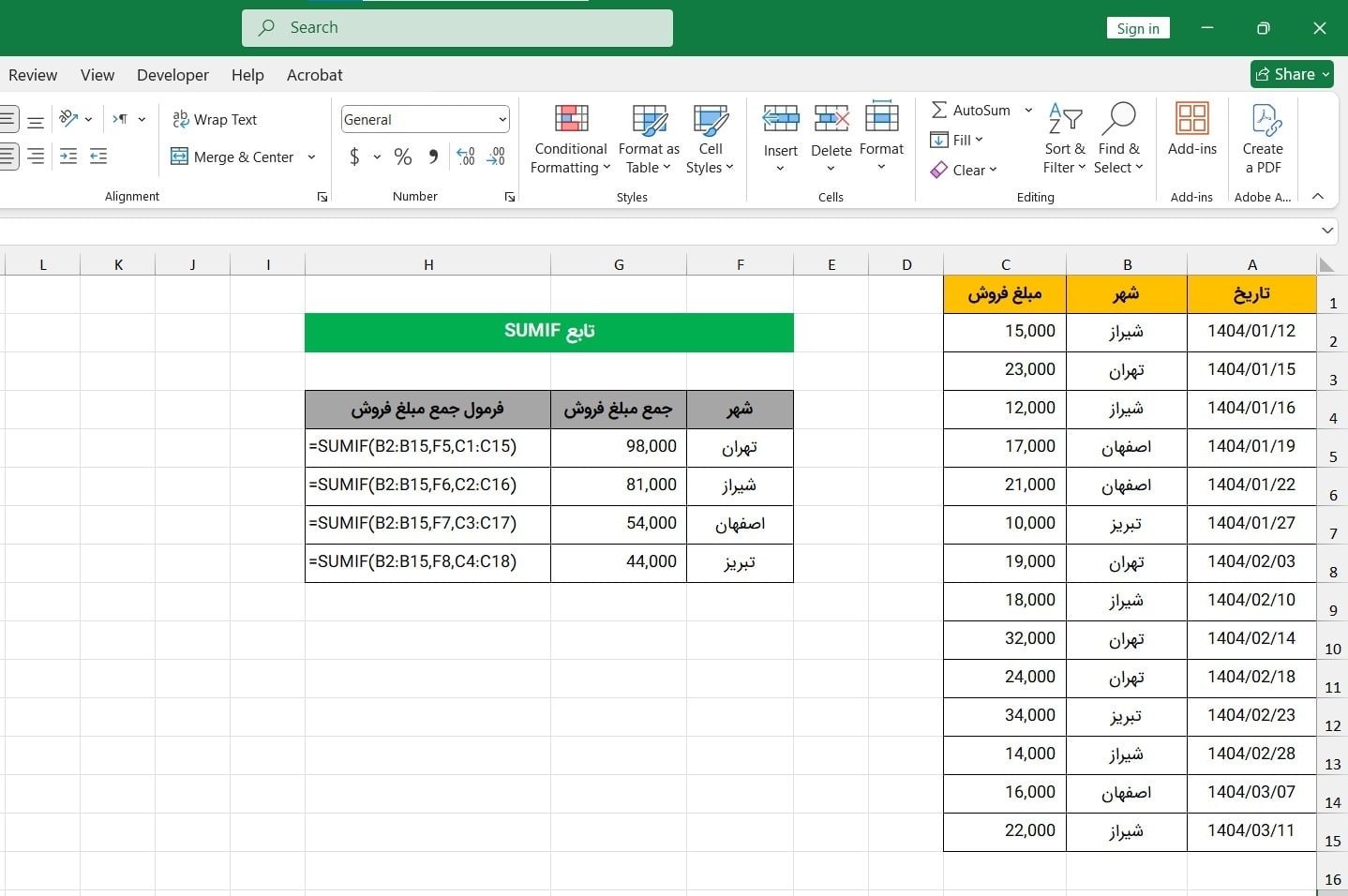Click the green SUMIF title cell
1348x896 pixels.
(549, 332)
